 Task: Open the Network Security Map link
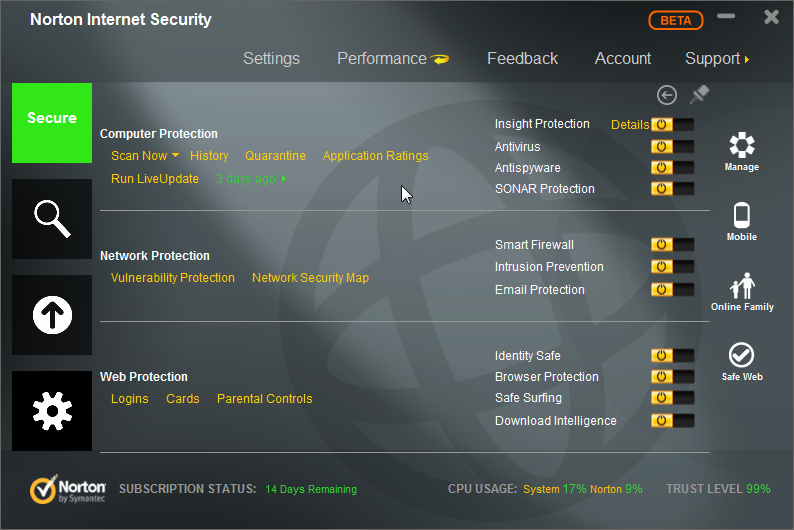pyautogui.click(x=310, y=278)
